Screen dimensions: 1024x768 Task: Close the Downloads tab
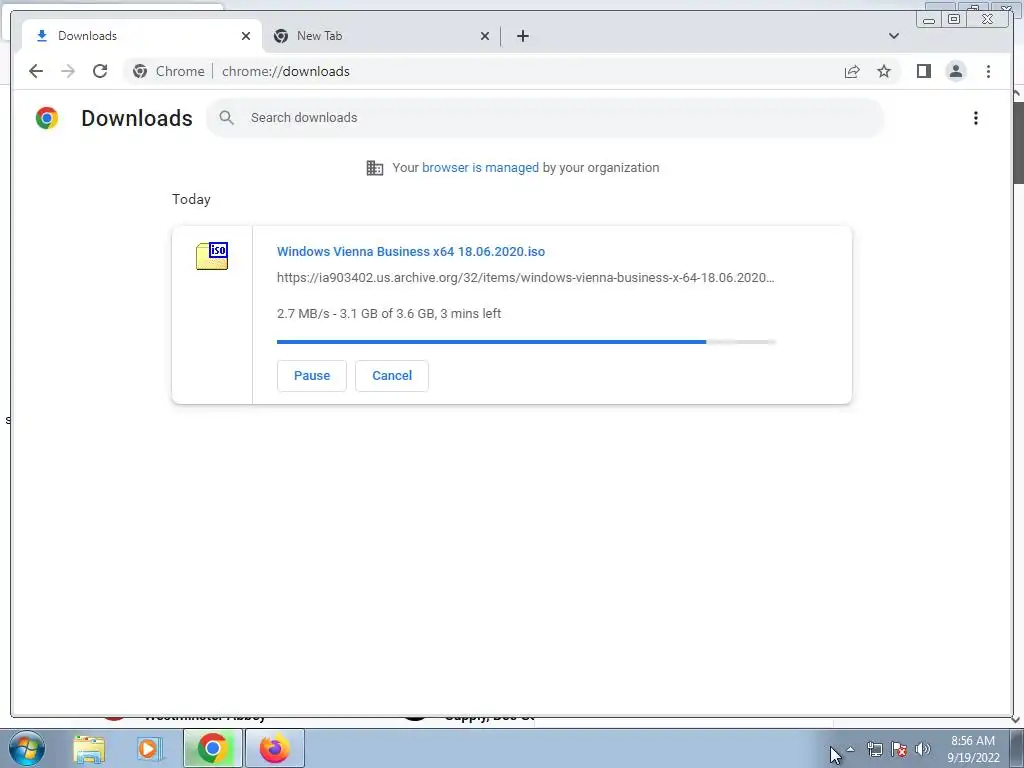(246, 36)
